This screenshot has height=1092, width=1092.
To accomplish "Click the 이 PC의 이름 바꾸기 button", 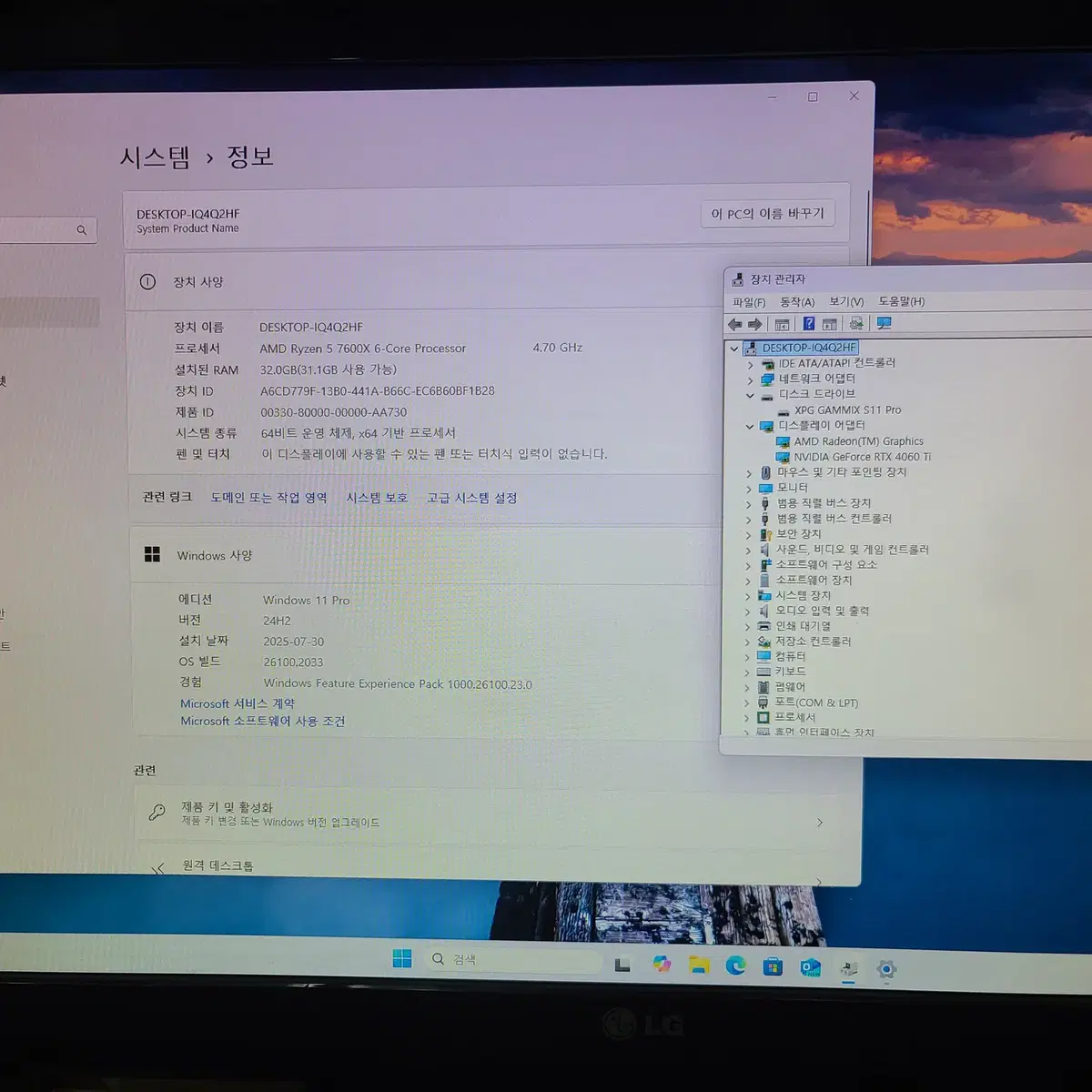I will point(768,212).
